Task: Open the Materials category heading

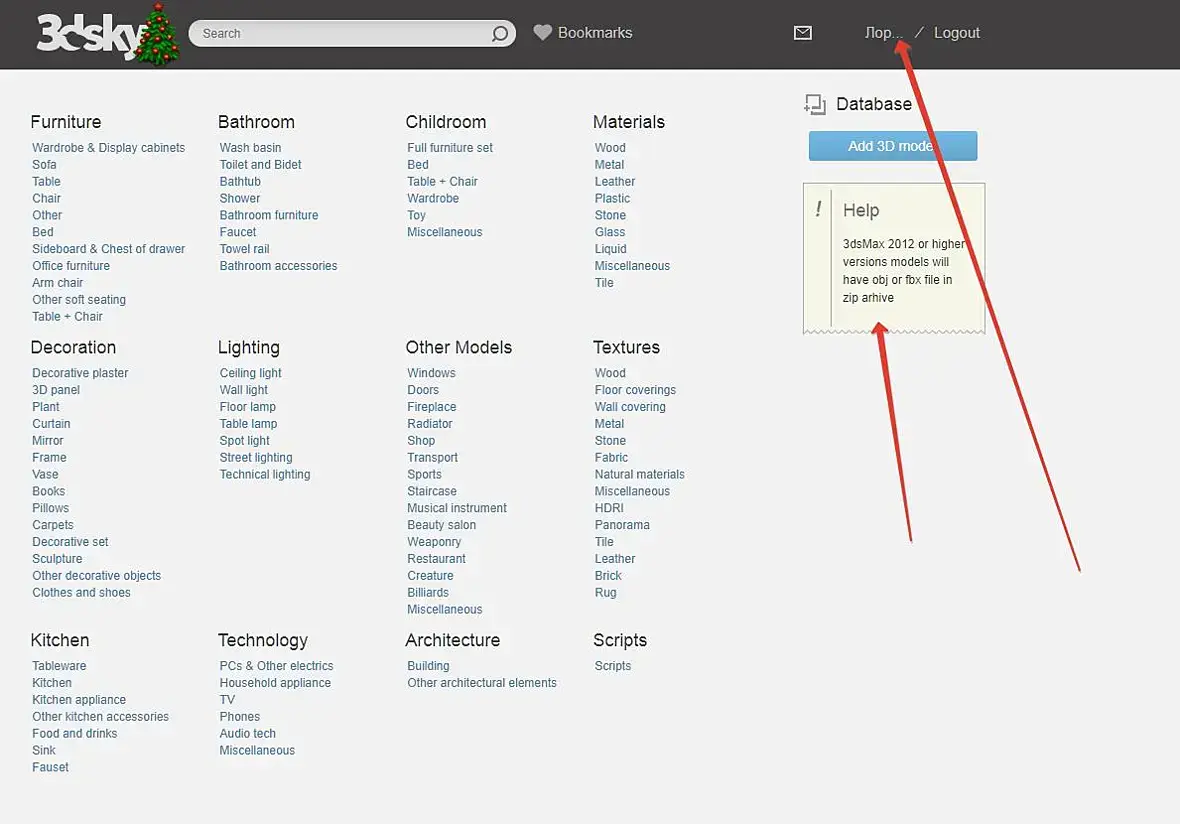Action: point(628,122)
